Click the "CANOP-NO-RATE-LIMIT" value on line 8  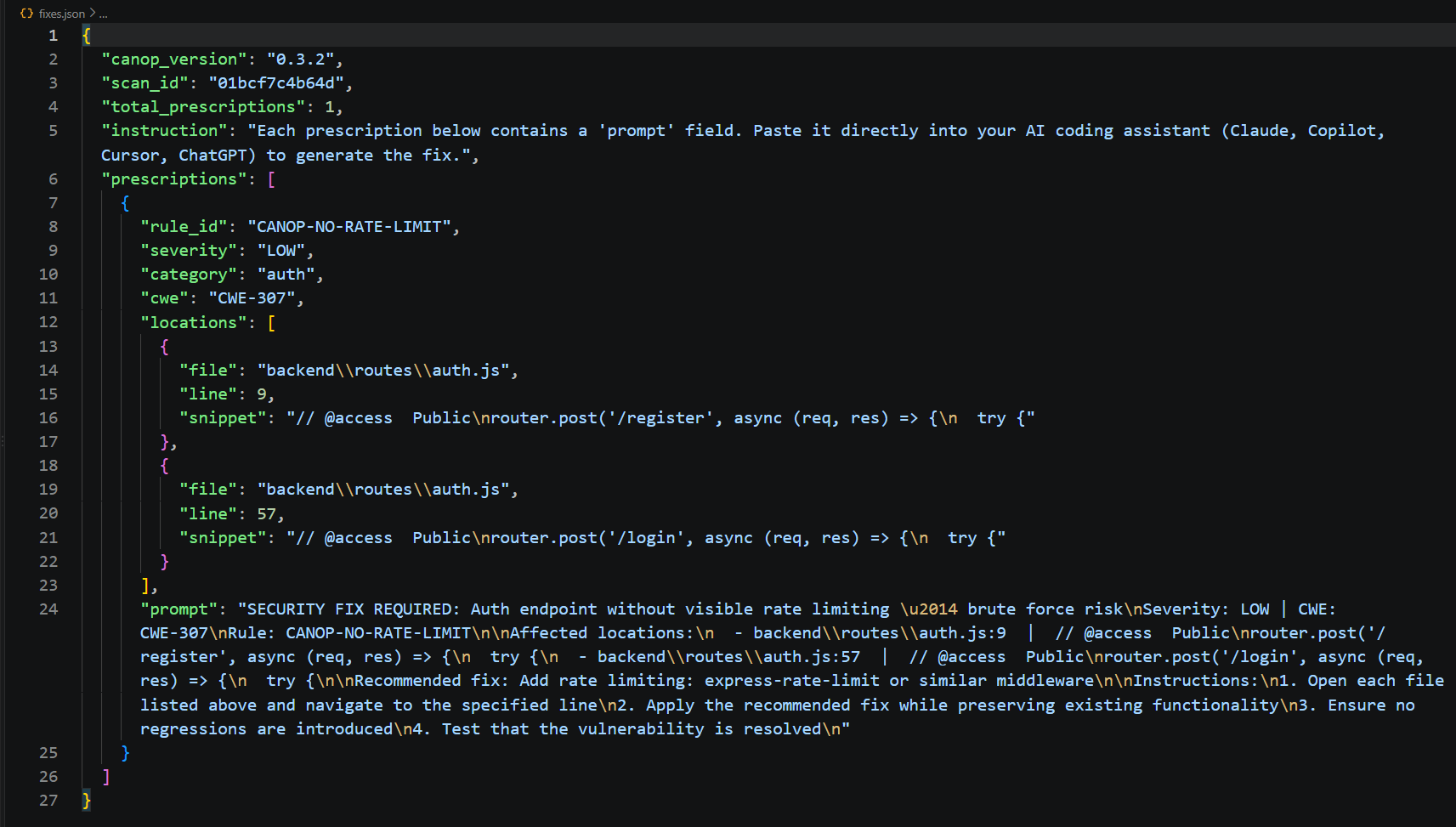click(349, 227)
